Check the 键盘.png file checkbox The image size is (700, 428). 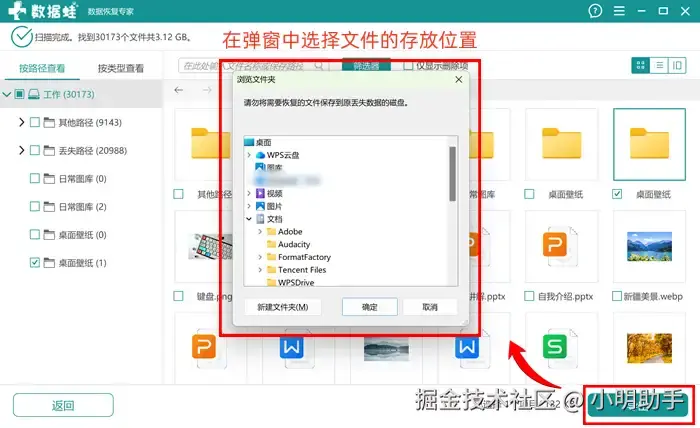(x=178, y=296)
